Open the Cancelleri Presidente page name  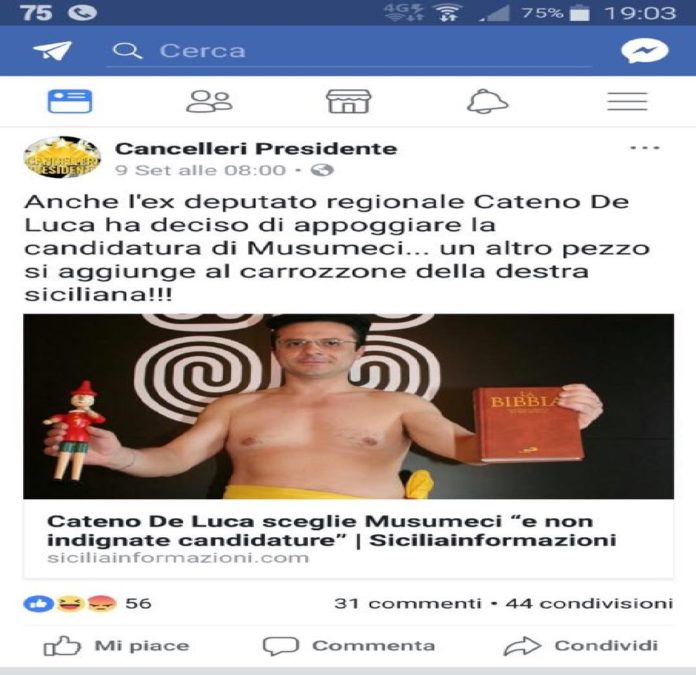(x=256, y=149)
